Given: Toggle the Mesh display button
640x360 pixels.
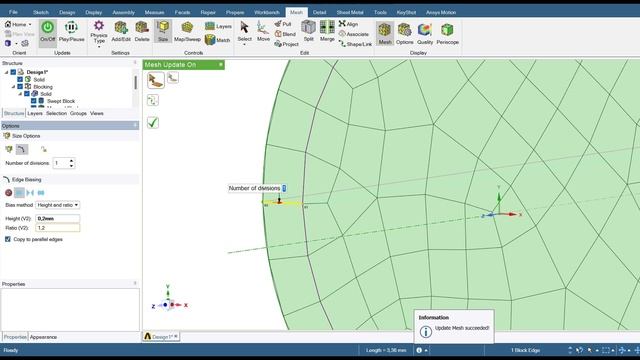Looking at the screenshot, I should click(x=384, y=33).
